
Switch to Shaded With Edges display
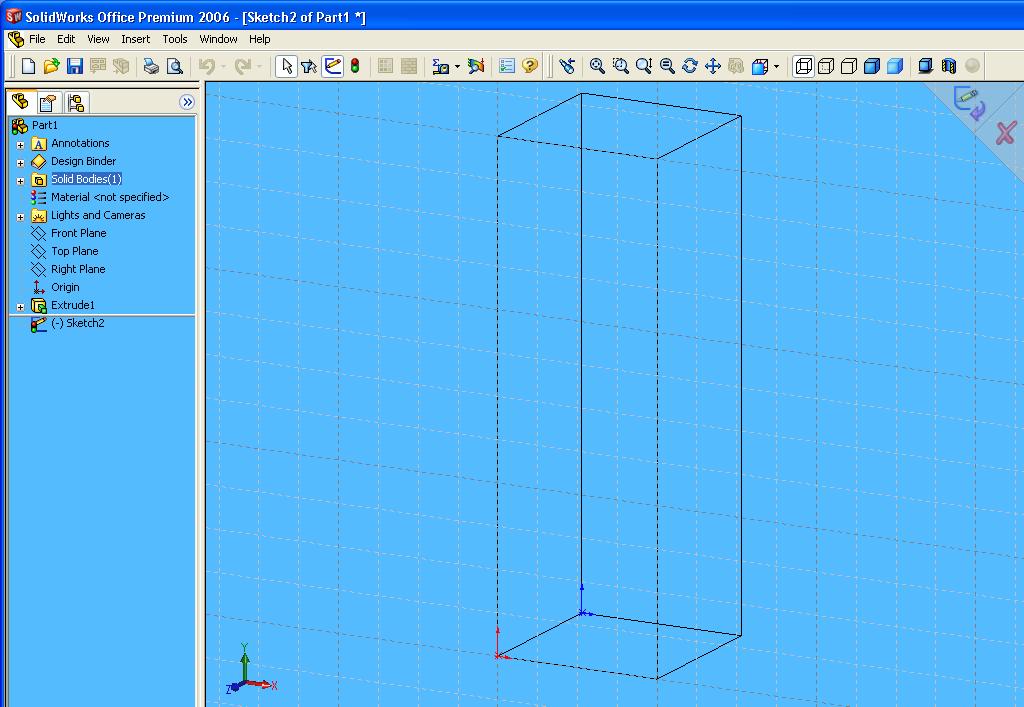coord(872,66)
